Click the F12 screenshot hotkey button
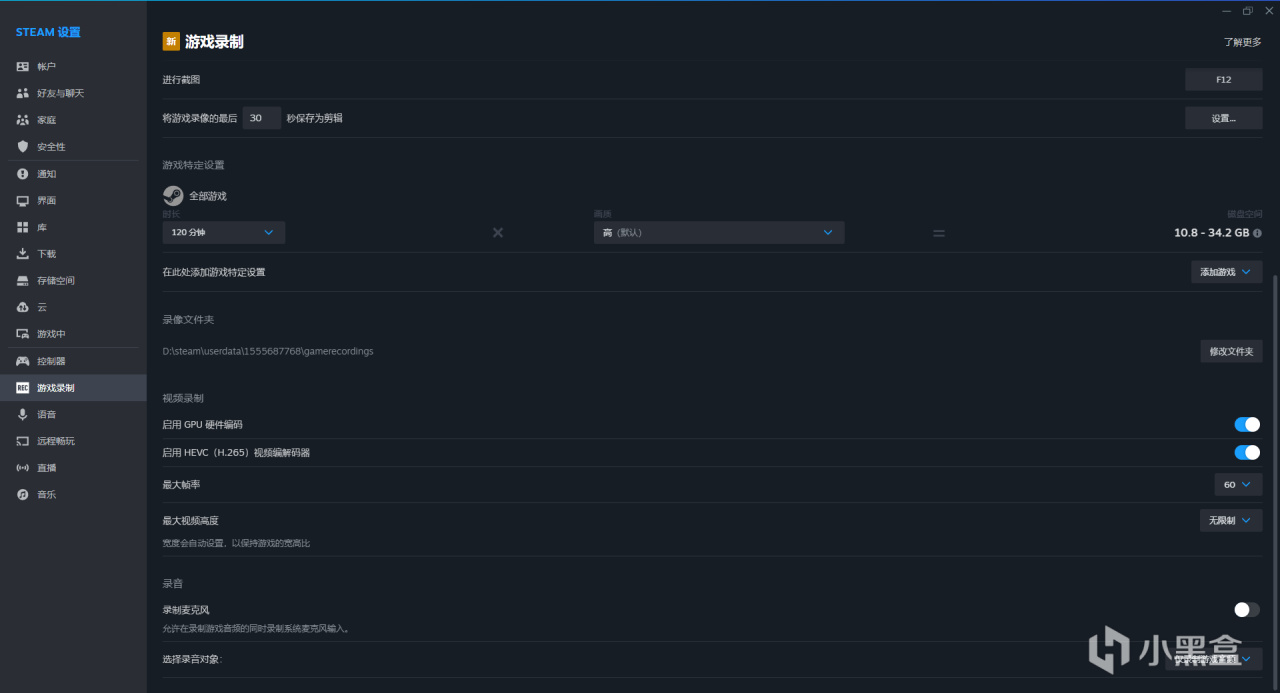1280x693 pixels. pos(1224,79)
